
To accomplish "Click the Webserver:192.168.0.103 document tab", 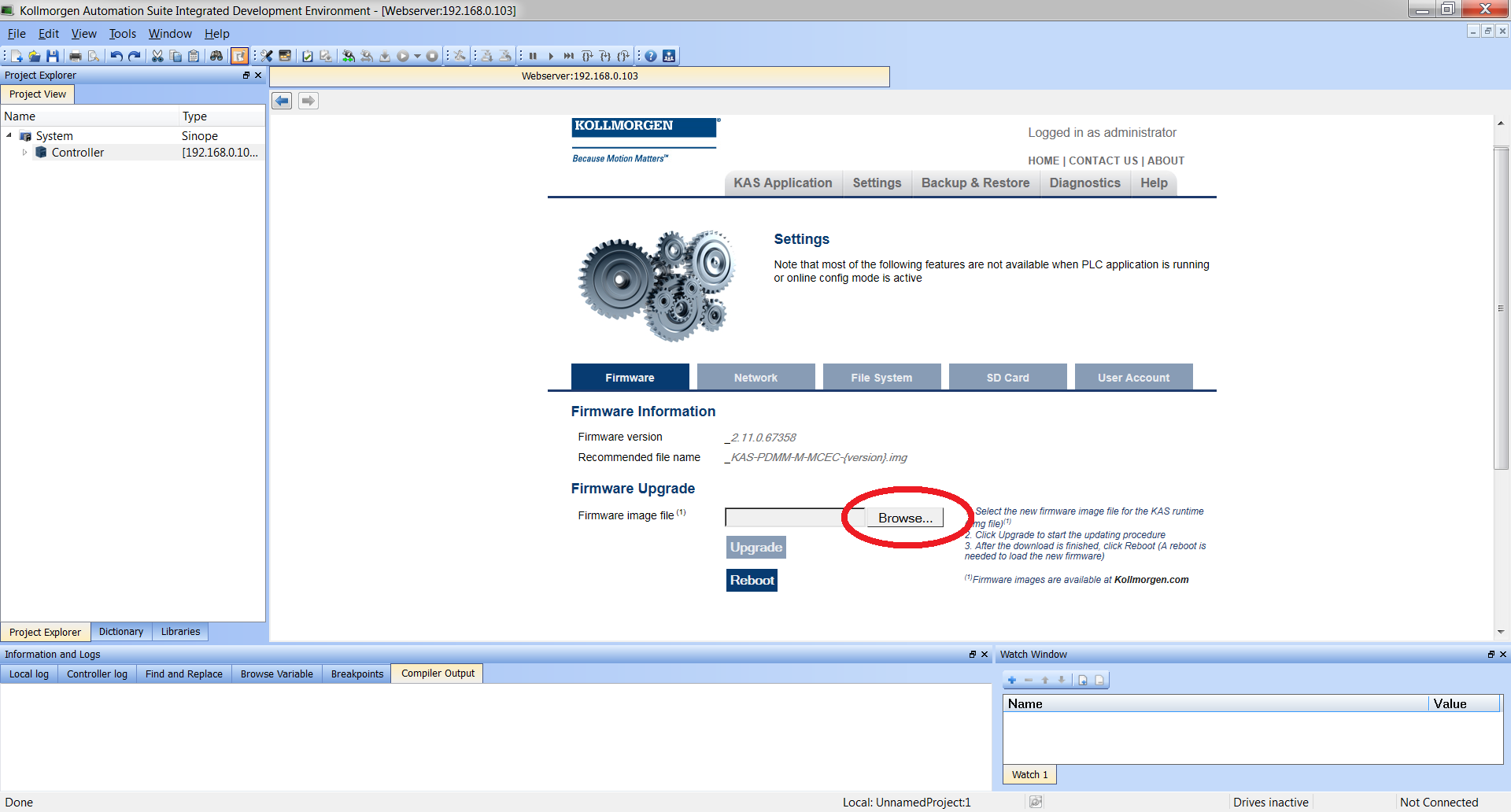I will [580, 76].
